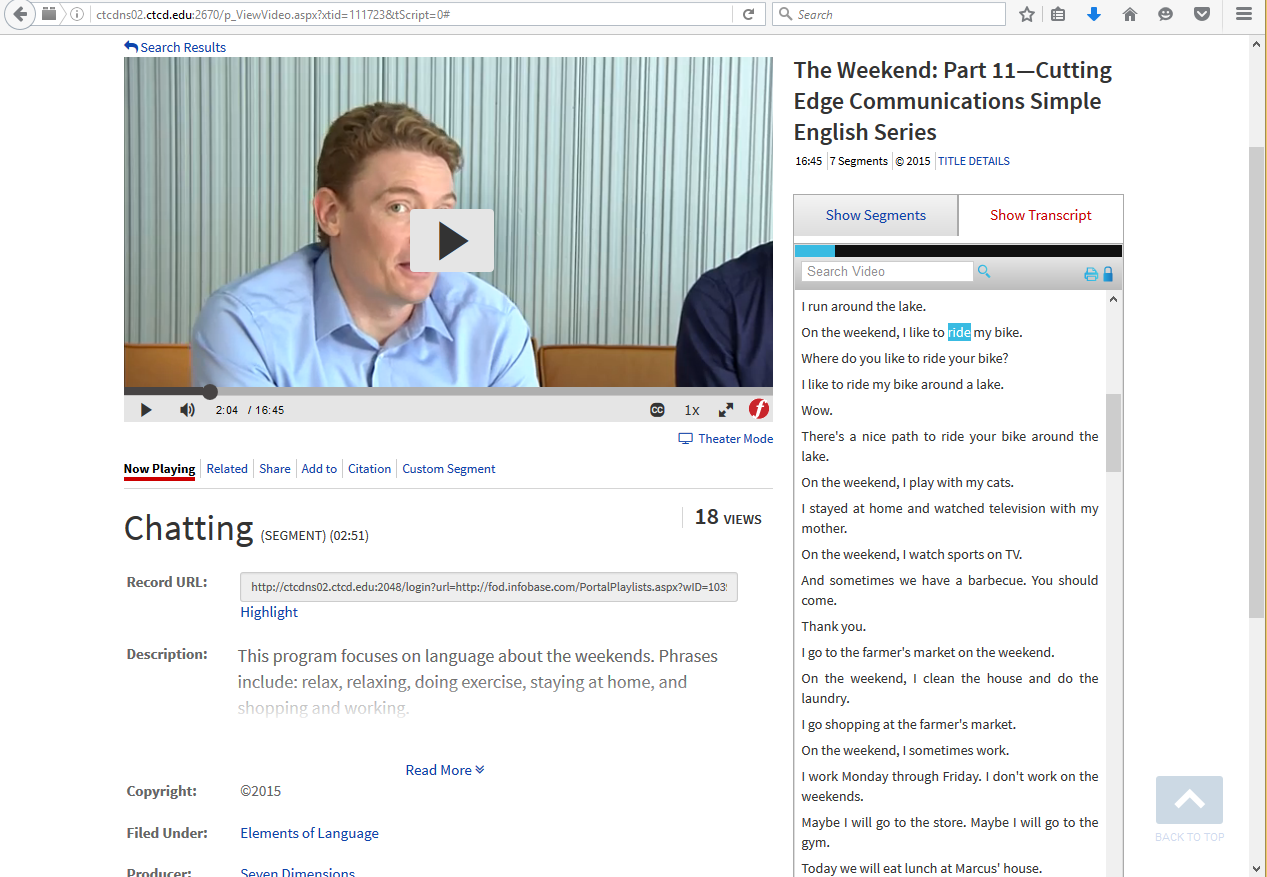Open the Pocket icon in toolbar
The height and width of the screenshot is (877, 1267).
pyautogui.click(x=1202, y=14)
